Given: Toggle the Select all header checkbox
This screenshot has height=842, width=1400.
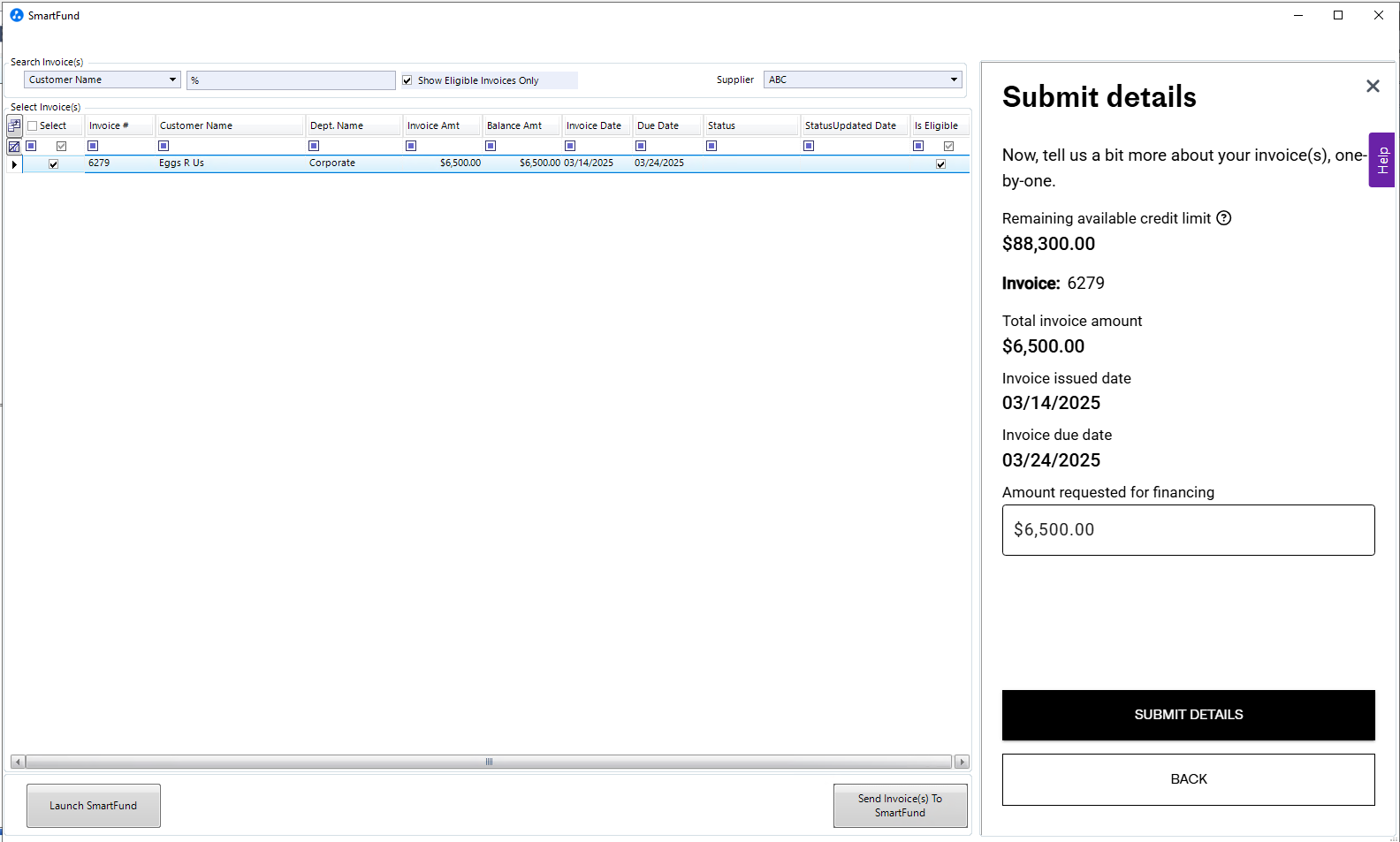Looking at the screenshot, I should point(33,126).
